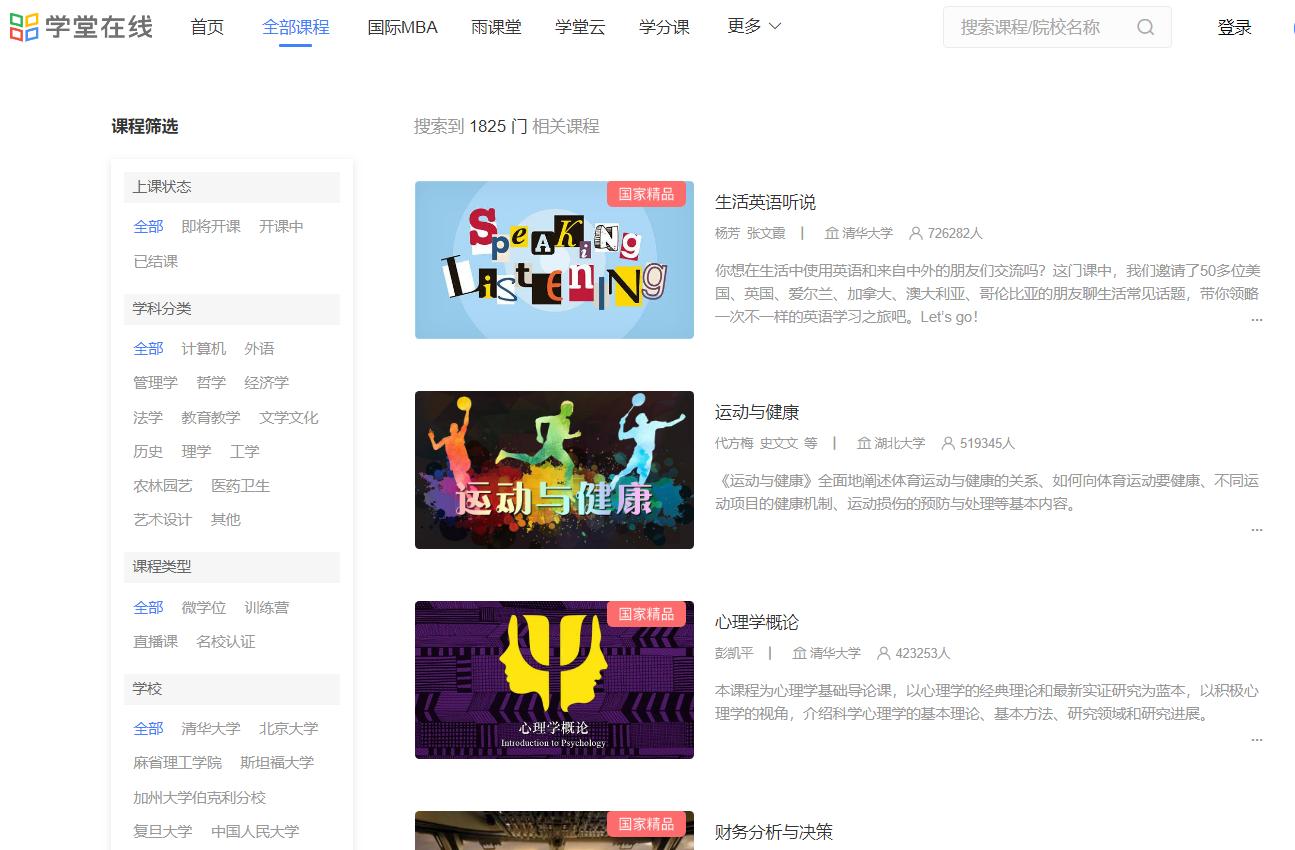Click the person icon showing 423253人
1295x850 pixels.
click(x=883, y=653)
